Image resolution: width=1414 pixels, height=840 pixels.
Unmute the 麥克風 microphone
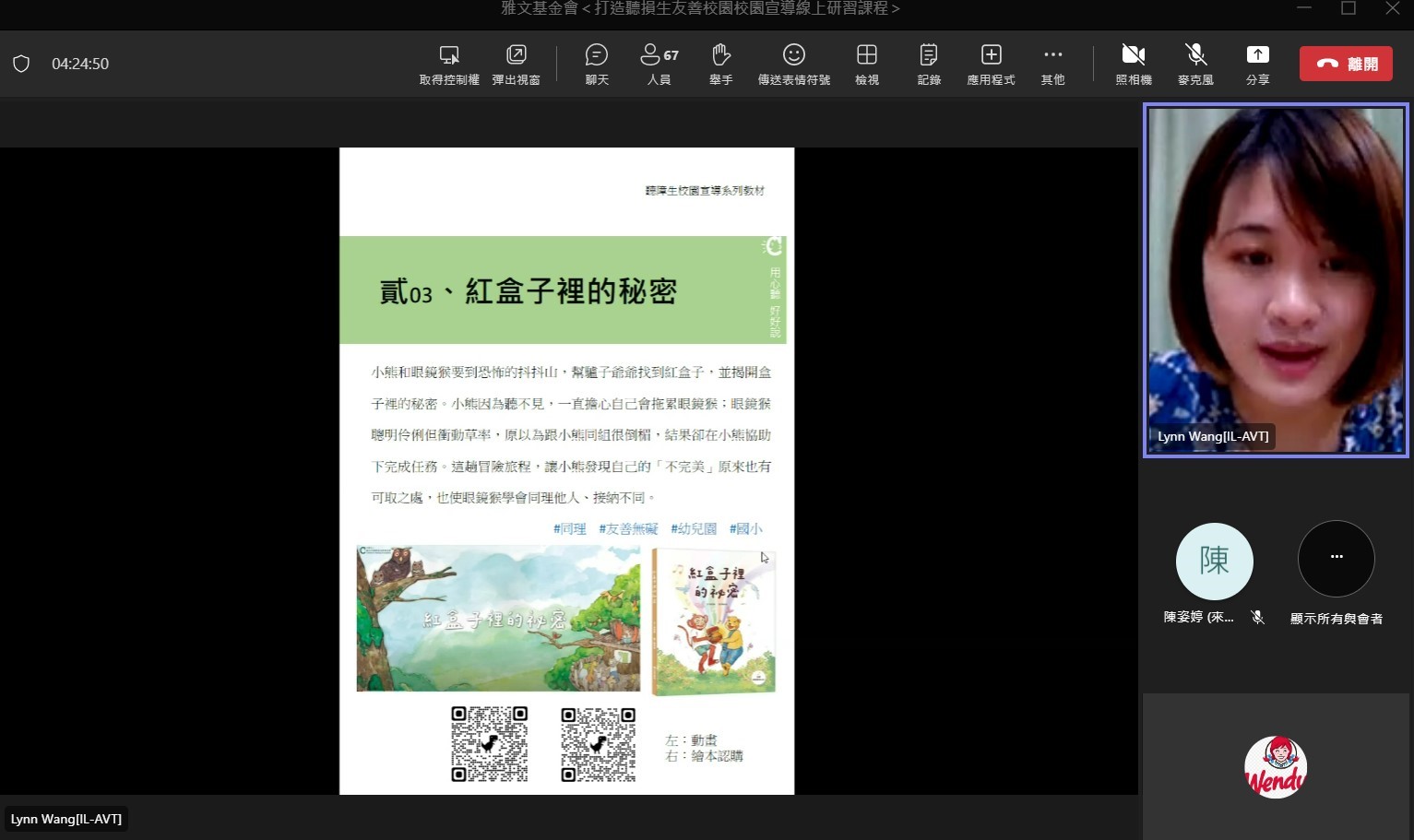pyautogui.click(x=1195, y=56)
